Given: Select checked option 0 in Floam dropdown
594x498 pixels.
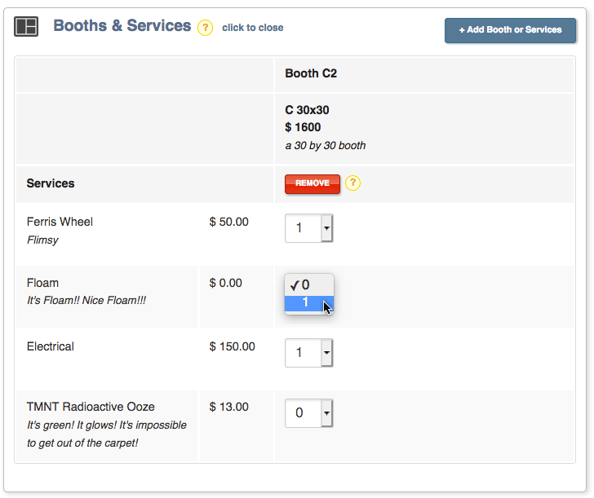Looking at the screenshot, I should tap(309, 285).
